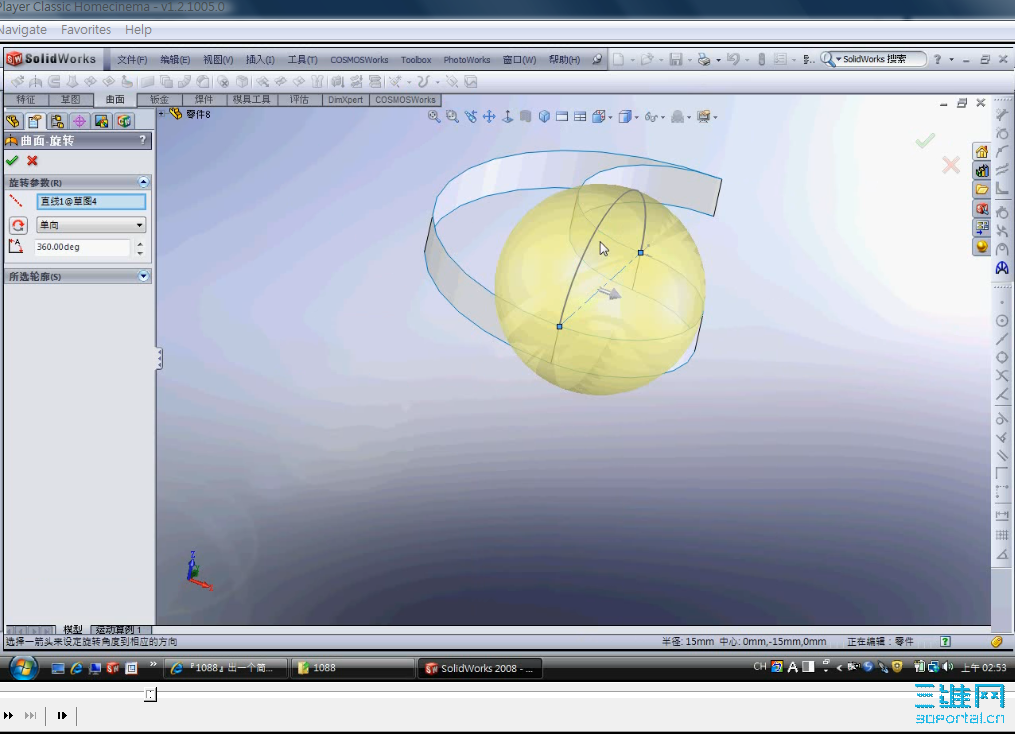Toggle play/pause in media player
The image size is (1015, 734).
(x=62, y=715)
